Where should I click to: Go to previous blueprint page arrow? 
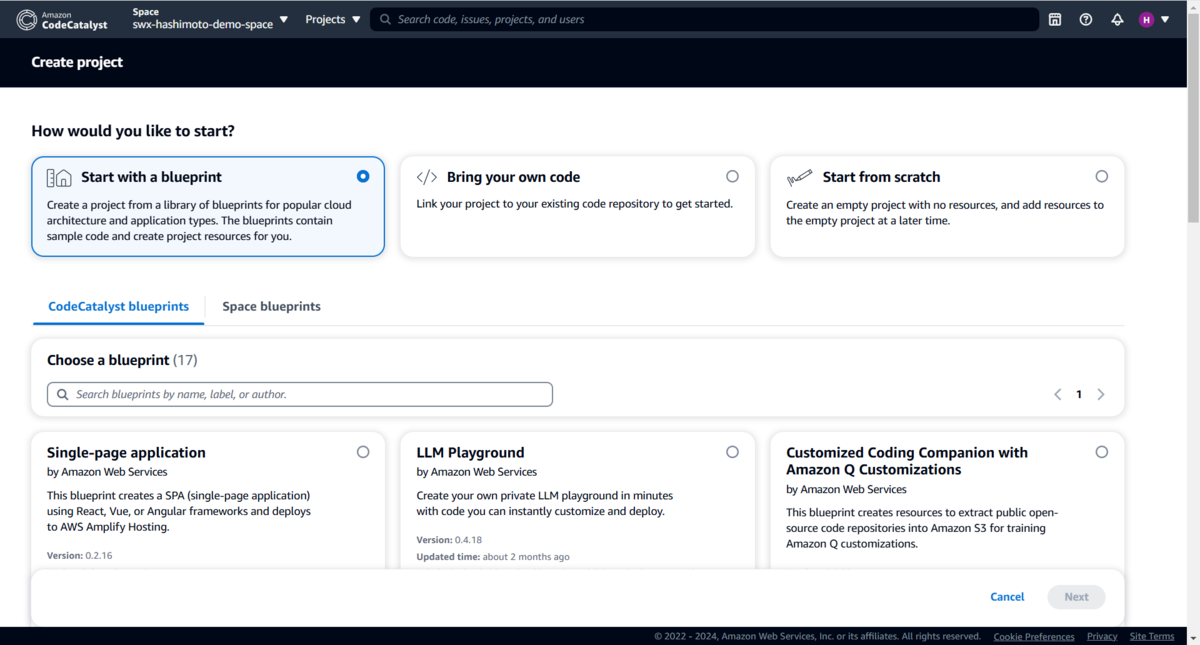click(x=1057, y=394)
